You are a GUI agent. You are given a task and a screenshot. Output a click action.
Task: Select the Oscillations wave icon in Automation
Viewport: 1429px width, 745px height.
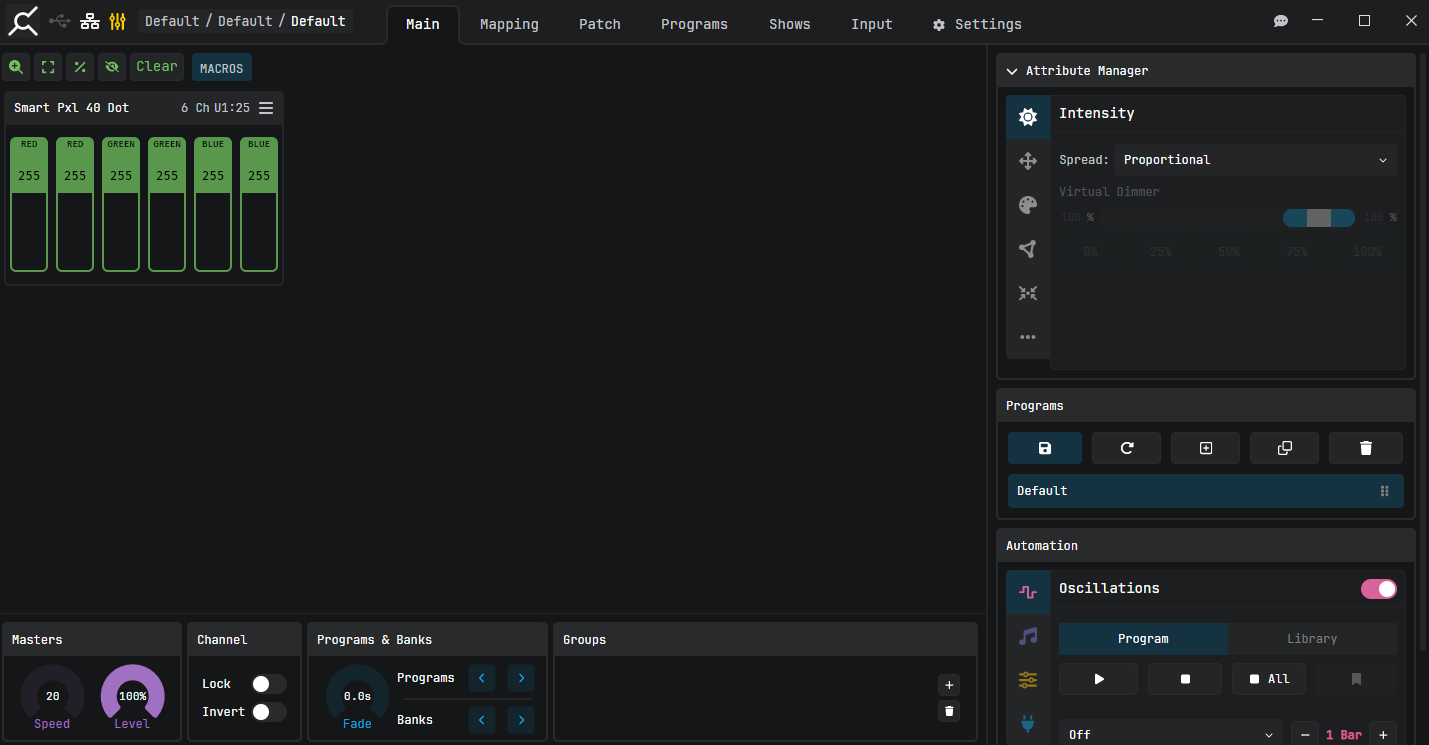click(x=1028, y=592)
